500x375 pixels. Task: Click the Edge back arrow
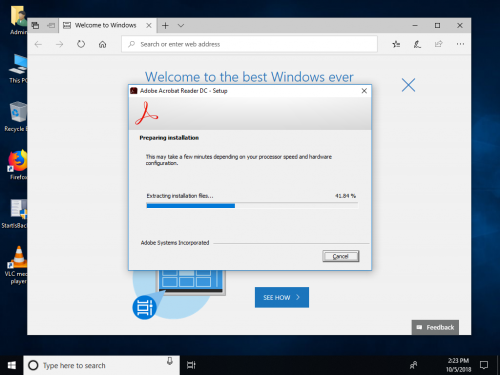[x=38, y=44]
